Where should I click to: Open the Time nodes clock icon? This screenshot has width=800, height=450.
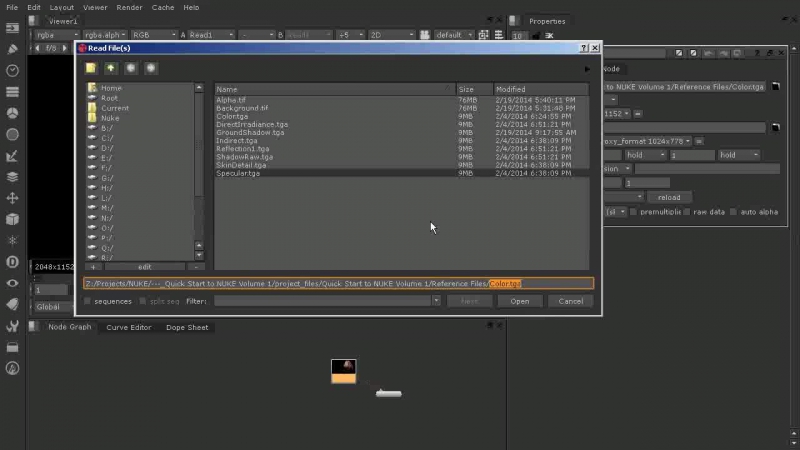[x=12, y=70]
